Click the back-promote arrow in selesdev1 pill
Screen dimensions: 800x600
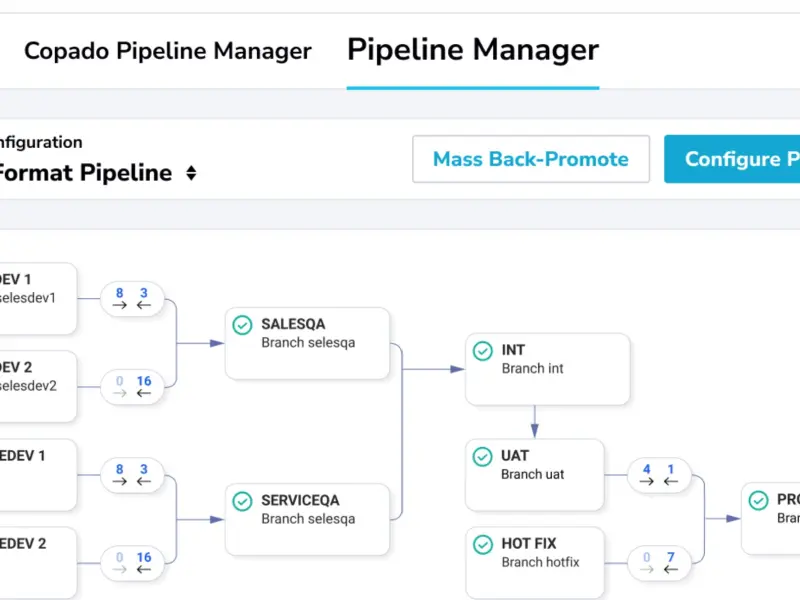click(144, 305)
